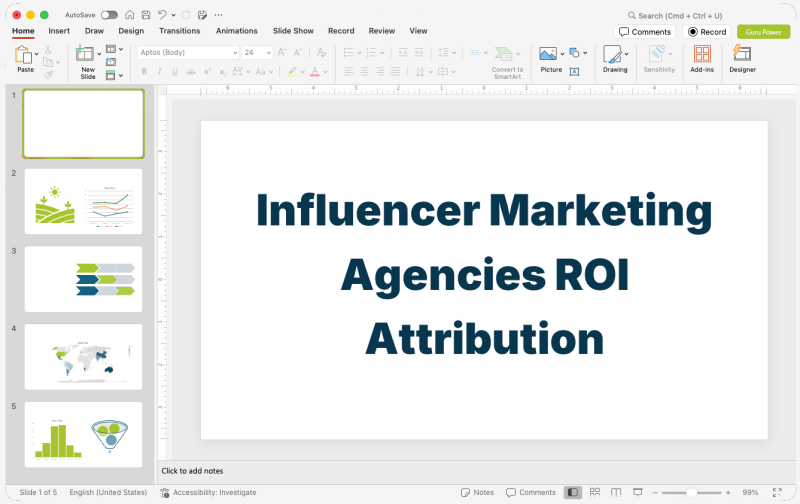Click the Drawing icon
The width and height of the screenshot is (800, 504).
(x=612, y=54)
